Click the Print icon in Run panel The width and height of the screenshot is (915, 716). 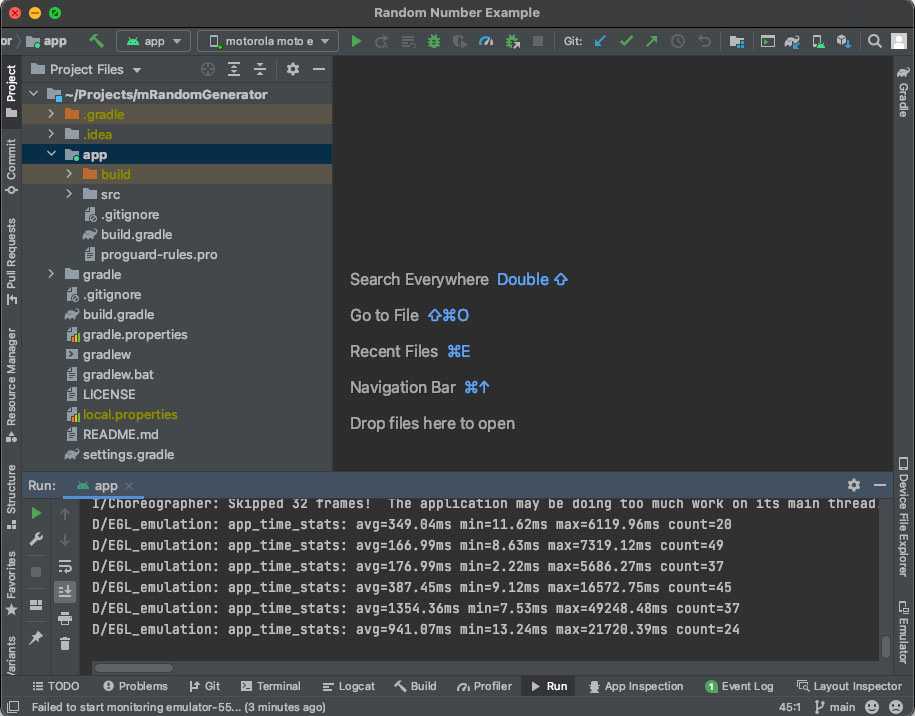tap(65, 618)
